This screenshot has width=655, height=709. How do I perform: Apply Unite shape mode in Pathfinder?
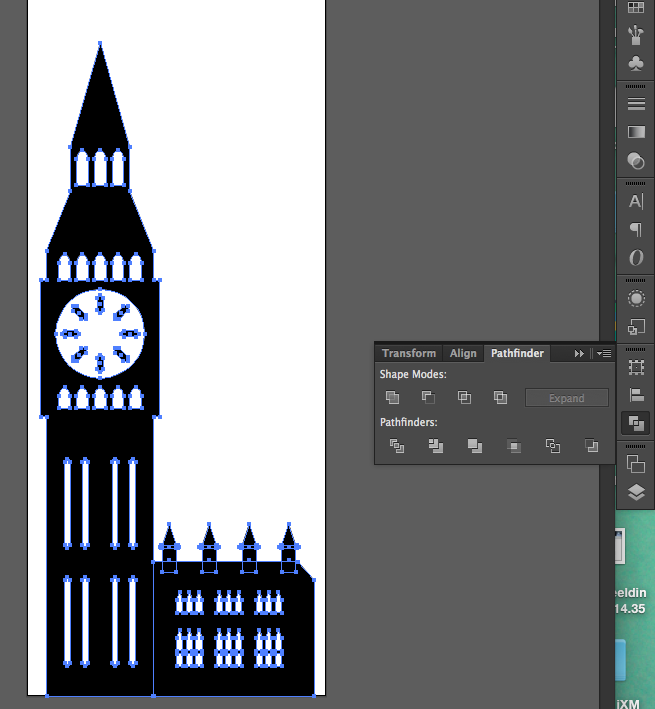click(x=392, y=397)
